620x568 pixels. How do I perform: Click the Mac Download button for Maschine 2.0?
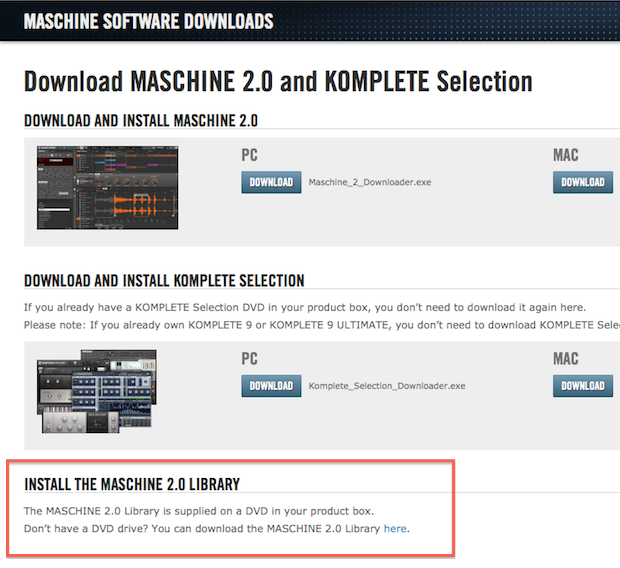tap(582, 183)
